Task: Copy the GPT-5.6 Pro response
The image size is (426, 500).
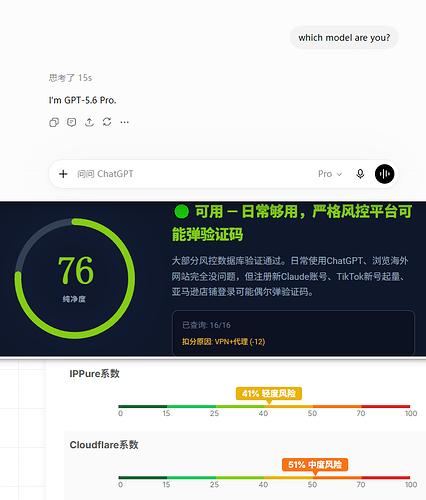Action: 54,122
